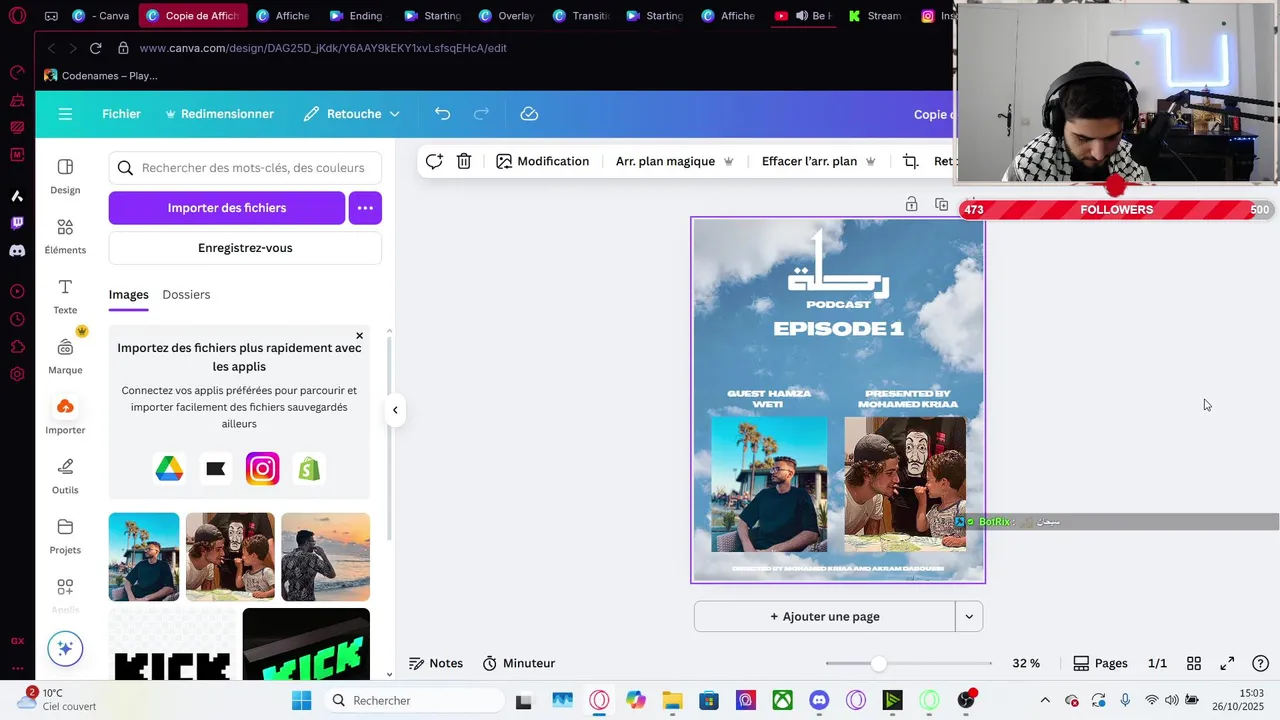The height and width of the screenshot is (720, 1280).
Task: Select the uploaded beach sunset photo thumbnail
Action: 325,557
